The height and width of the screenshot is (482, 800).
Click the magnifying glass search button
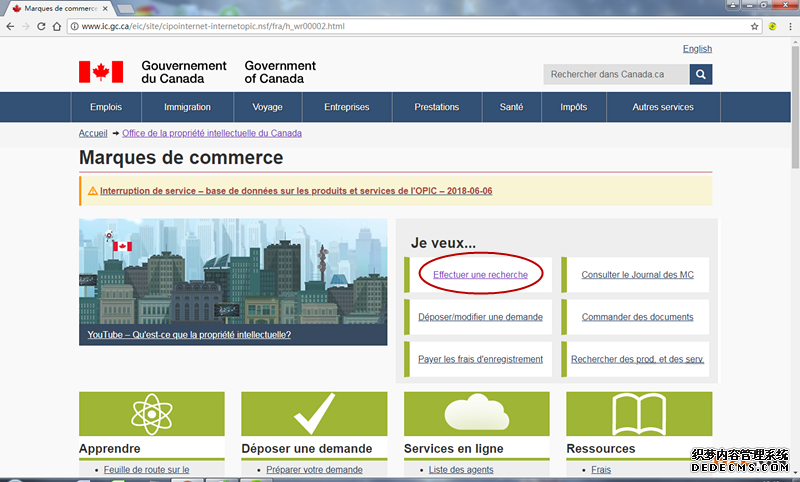tap(701, 74)
